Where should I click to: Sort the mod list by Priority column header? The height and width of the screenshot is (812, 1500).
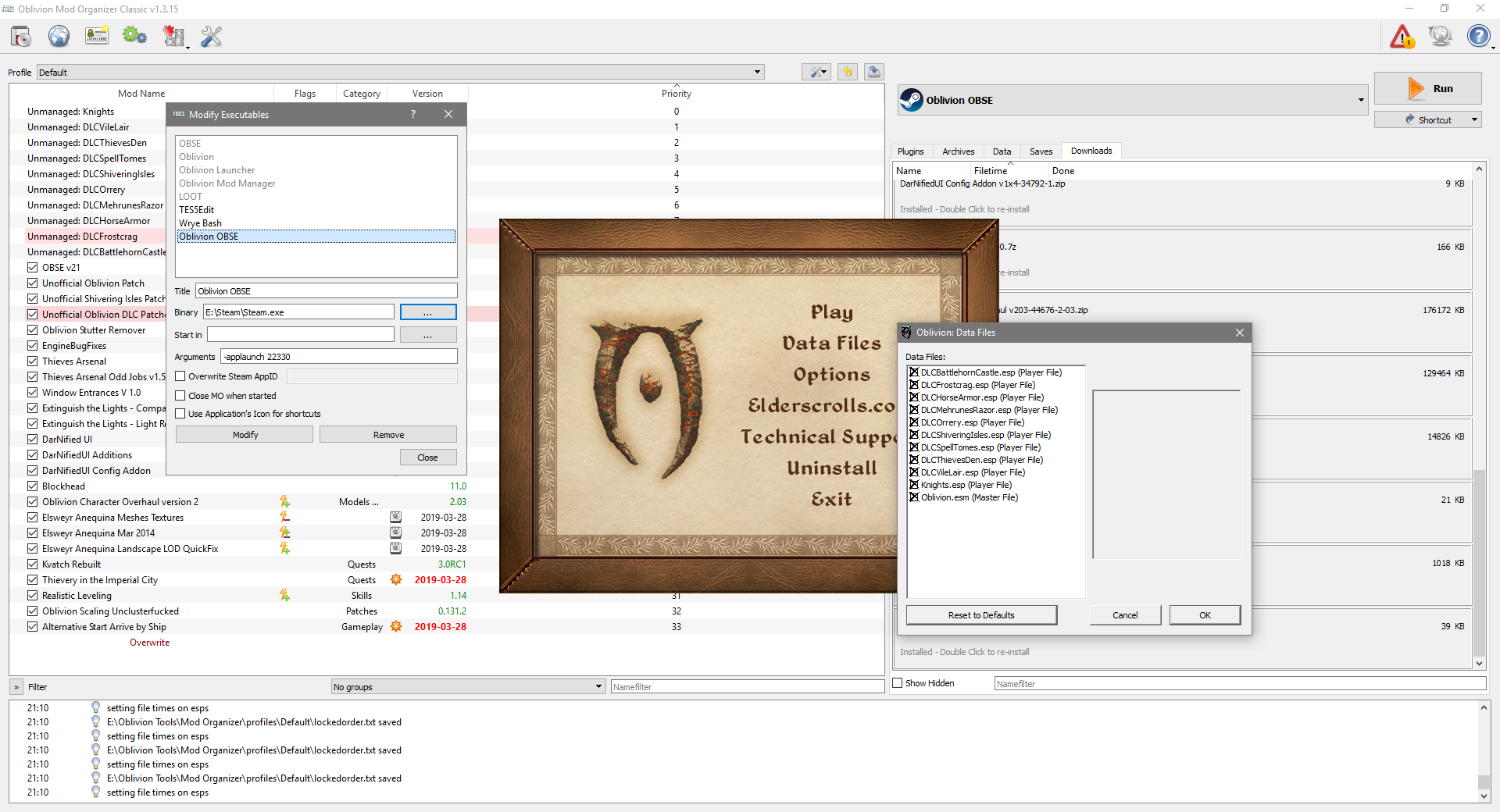click(x=677, y=94)
